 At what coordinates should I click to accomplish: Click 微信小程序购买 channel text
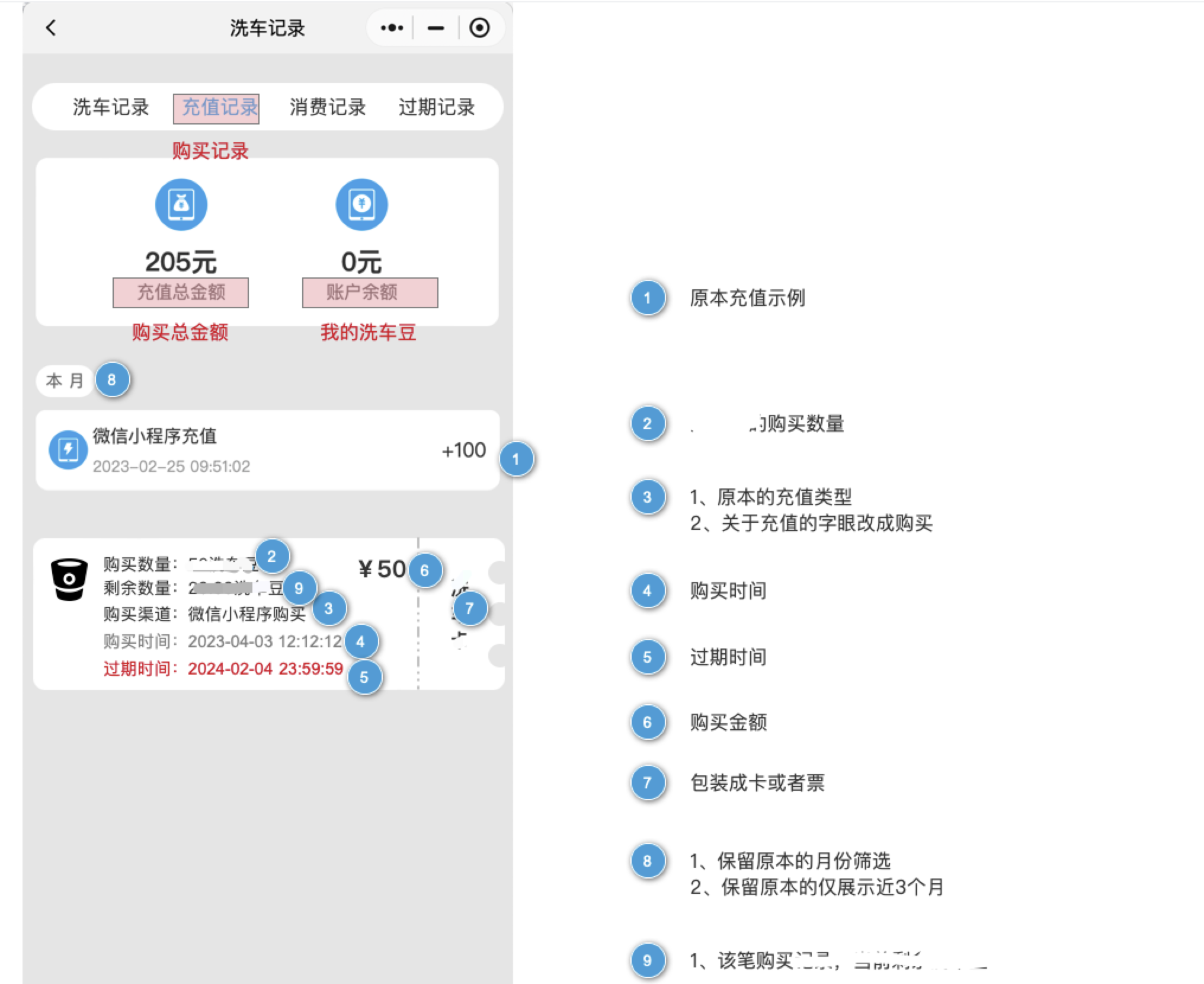[x=247, y=614]
